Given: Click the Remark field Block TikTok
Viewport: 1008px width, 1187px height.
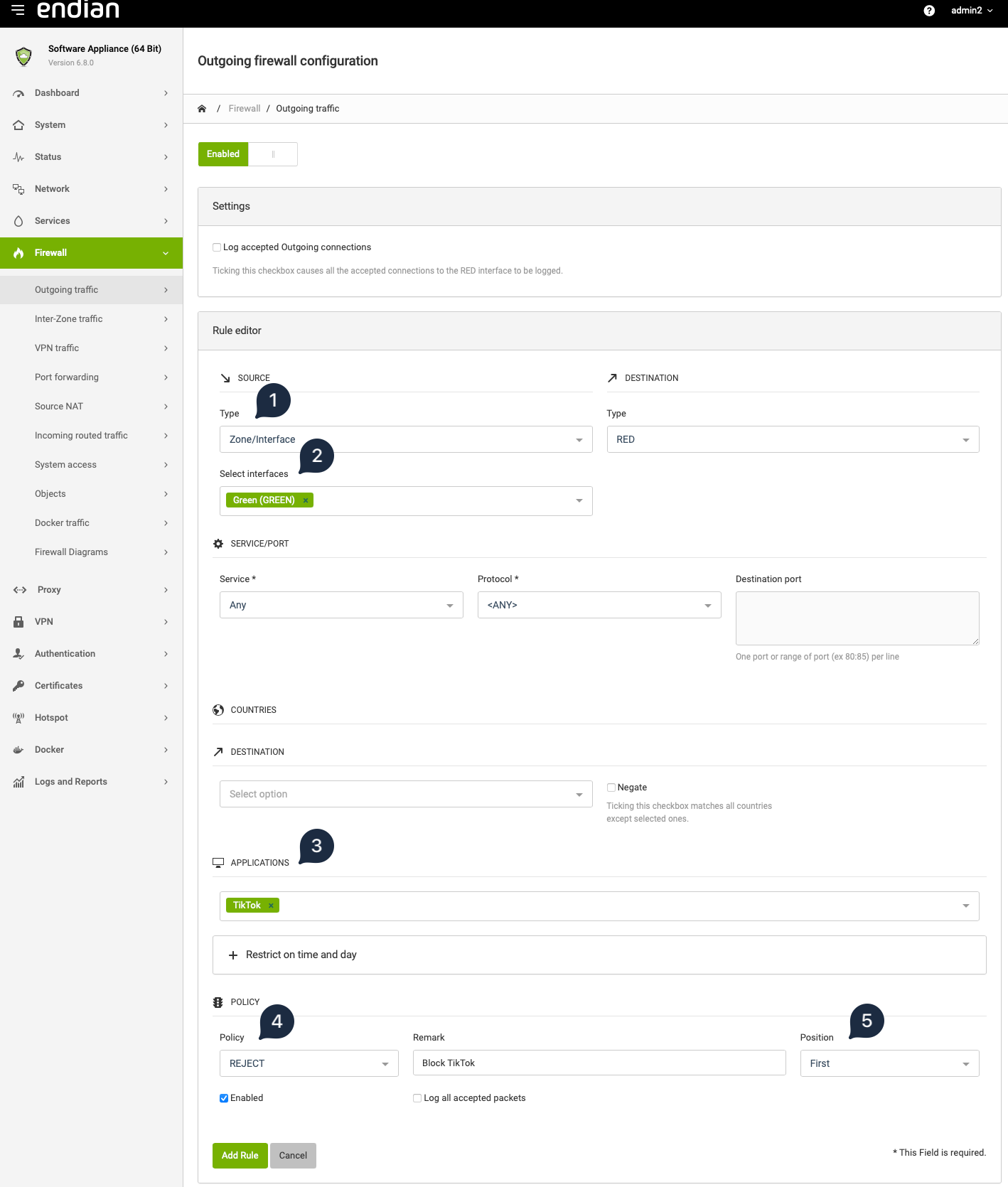Looking at the screenshot, I should 599,1063.
